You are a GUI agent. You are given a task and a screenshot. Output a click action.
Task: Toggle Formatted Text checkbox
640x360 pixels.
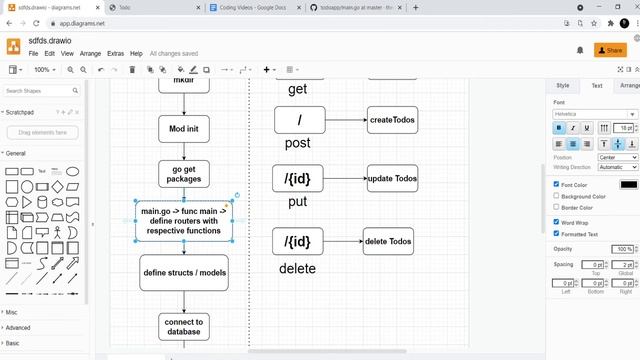556,233
